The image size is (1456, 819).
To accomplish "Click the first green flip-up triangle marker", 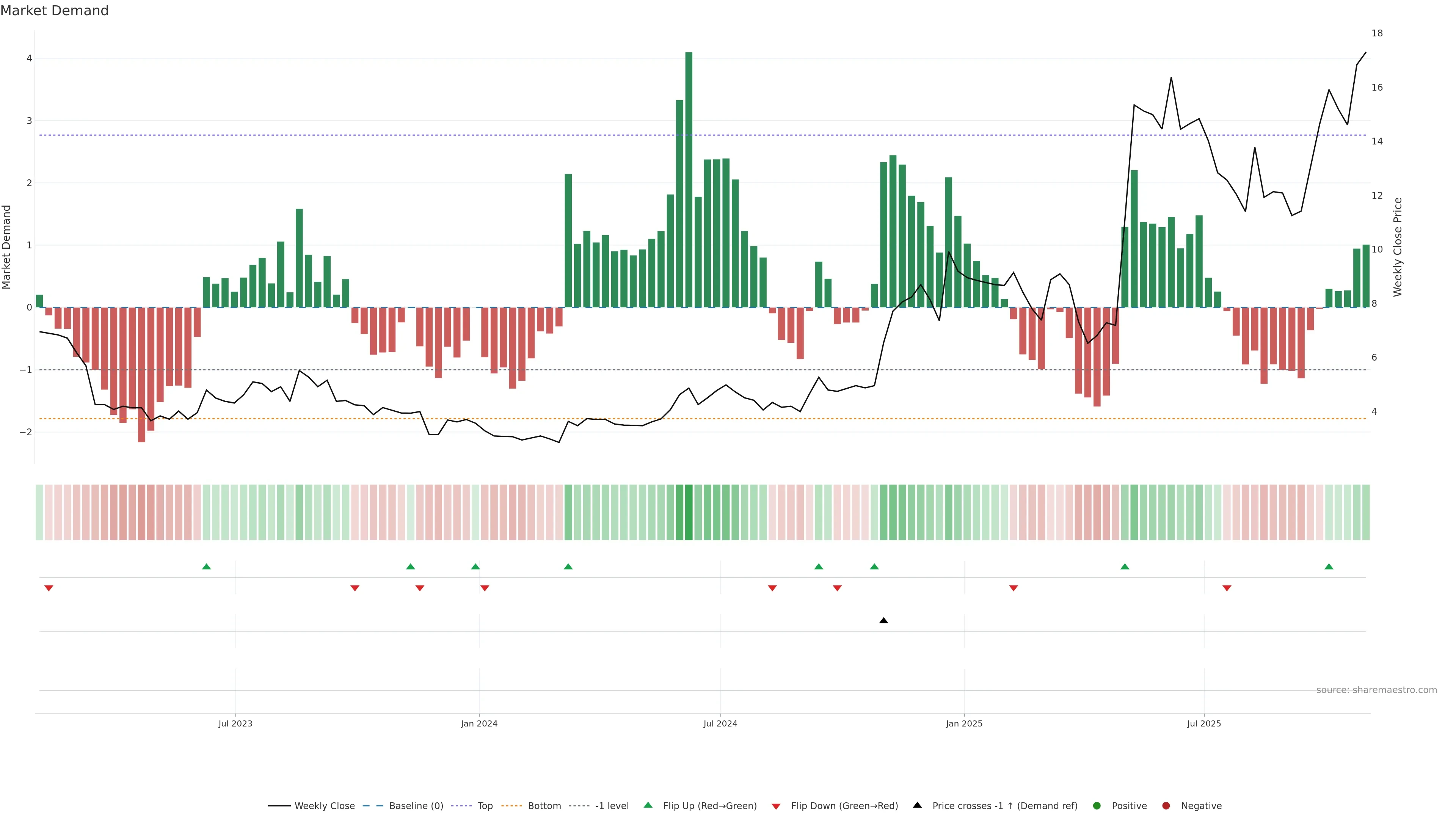I will click(x=206, y=566).
